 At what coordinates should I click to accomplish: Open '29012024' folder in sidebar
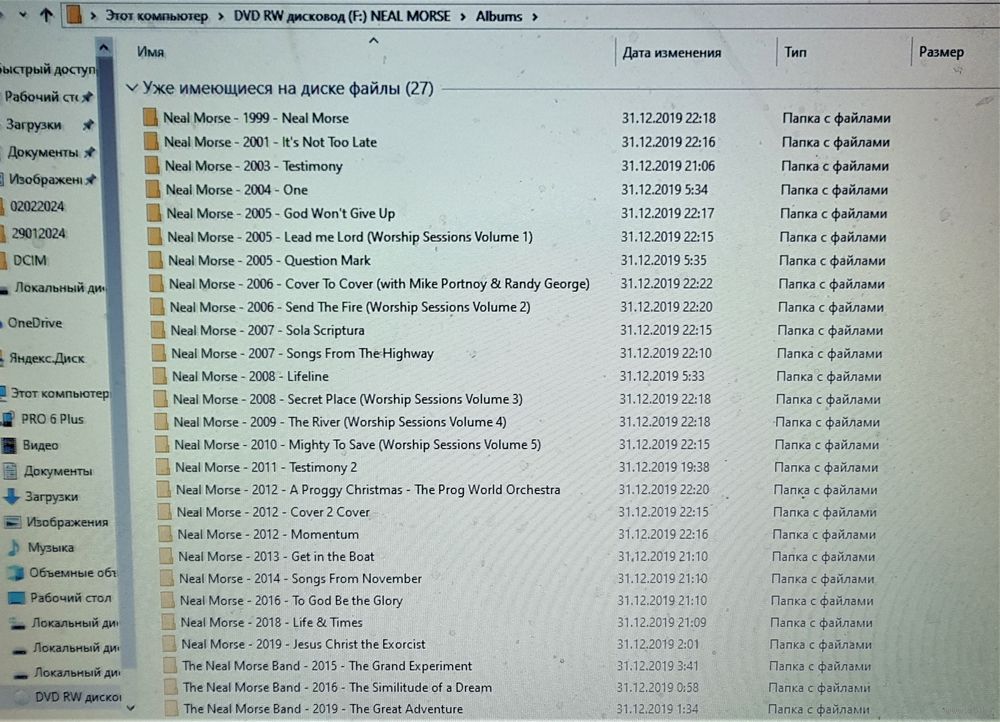pos(38,233)
